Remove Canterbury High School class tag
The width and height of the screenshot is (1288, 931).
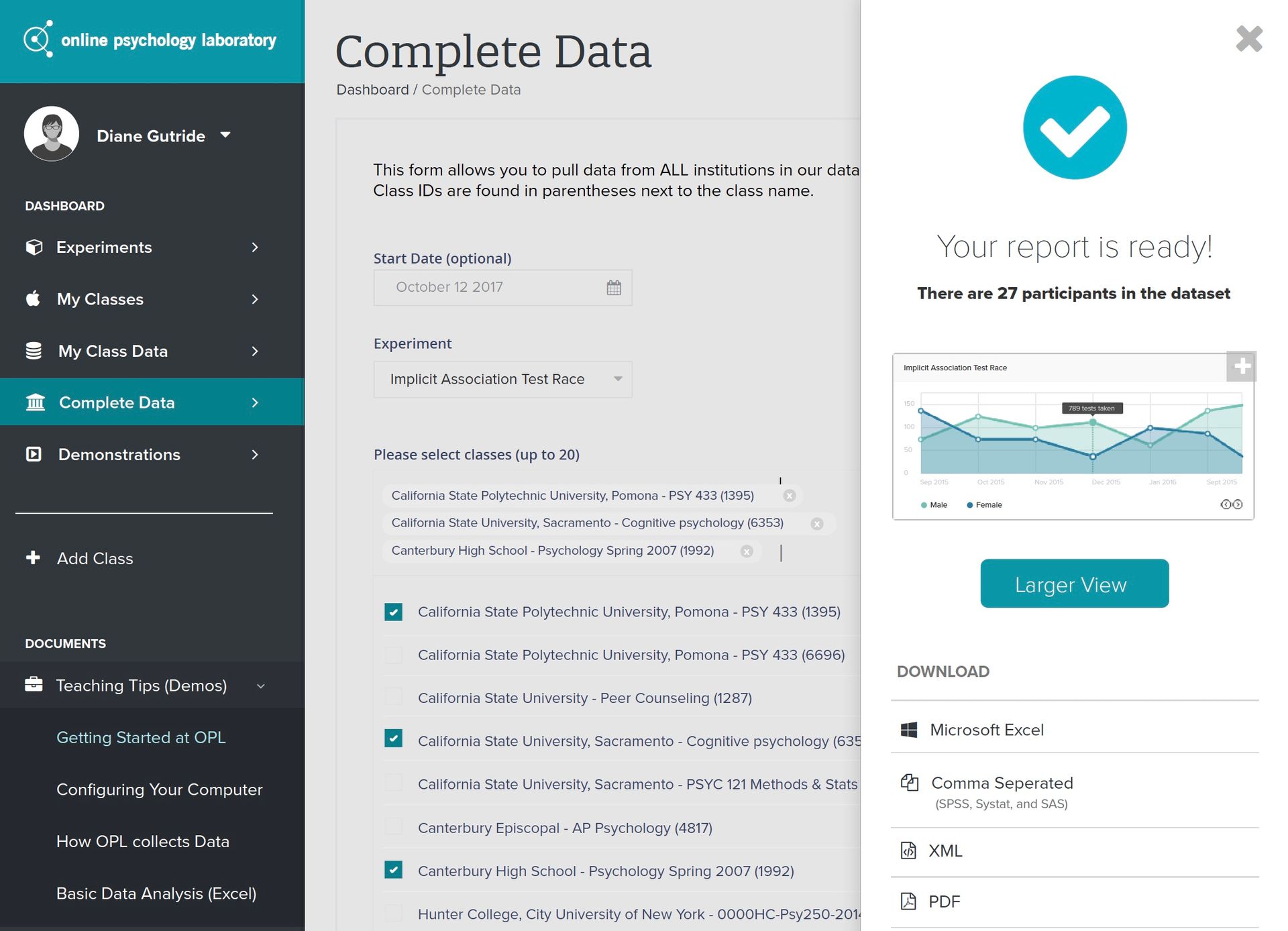click(x=747, y=551)
